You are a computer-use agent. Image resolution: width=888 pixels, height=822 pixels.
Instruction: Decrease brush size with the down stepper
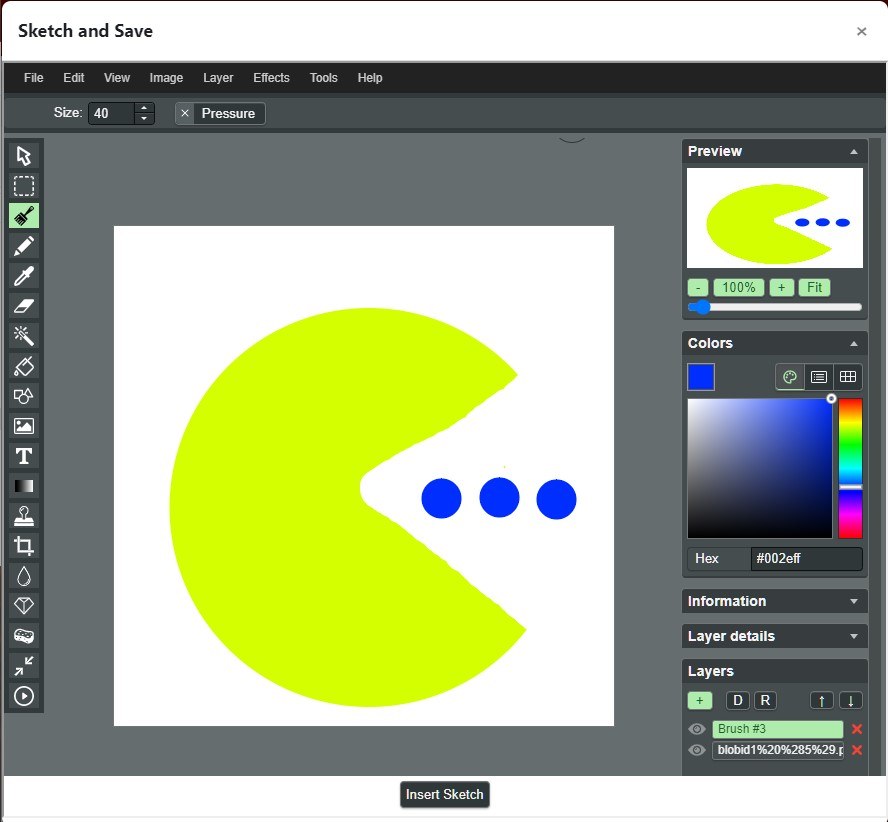coord(144,118)
